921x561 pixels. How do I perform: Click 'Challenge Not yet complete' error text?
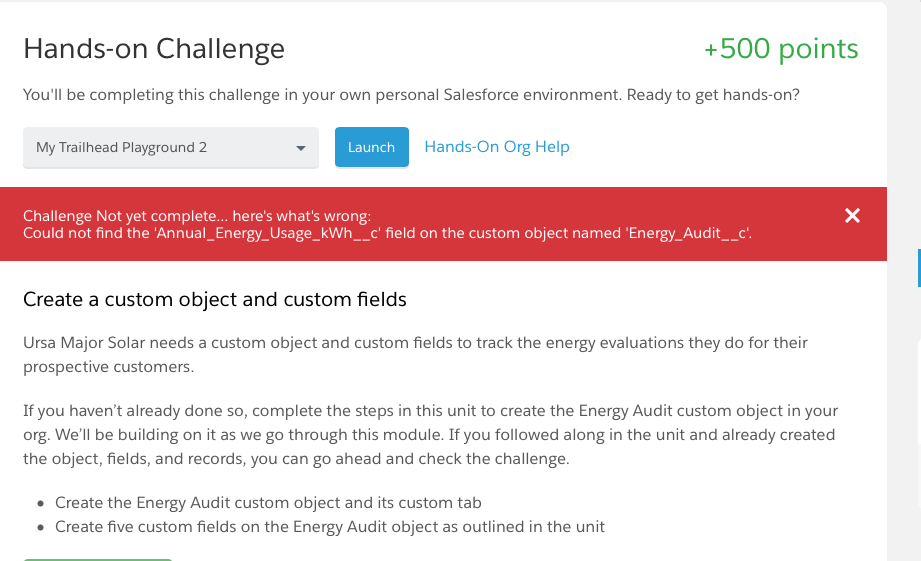coord(197,216)
